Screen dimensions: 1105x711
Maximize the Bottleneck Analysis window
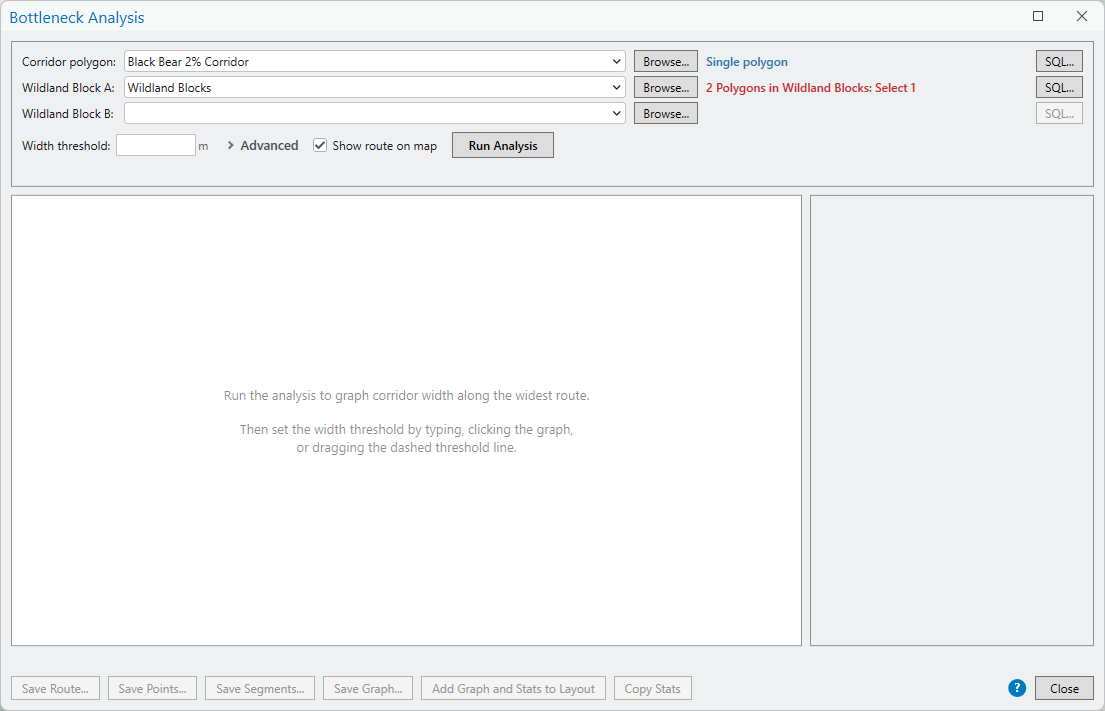(1037, 16)
